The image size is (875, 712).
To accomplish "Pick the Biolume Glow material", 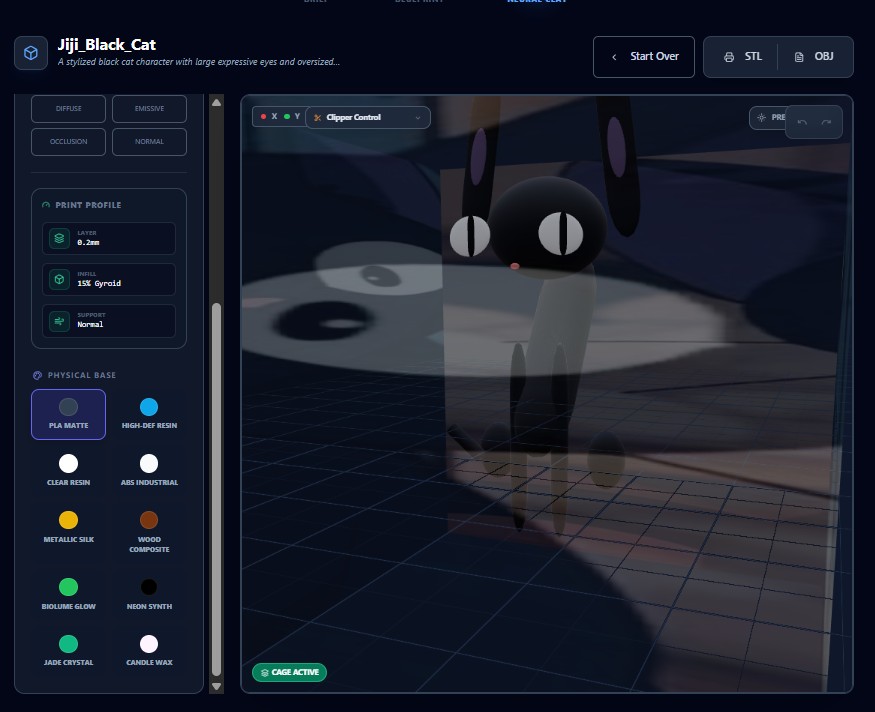I will [x=68, y=594].
